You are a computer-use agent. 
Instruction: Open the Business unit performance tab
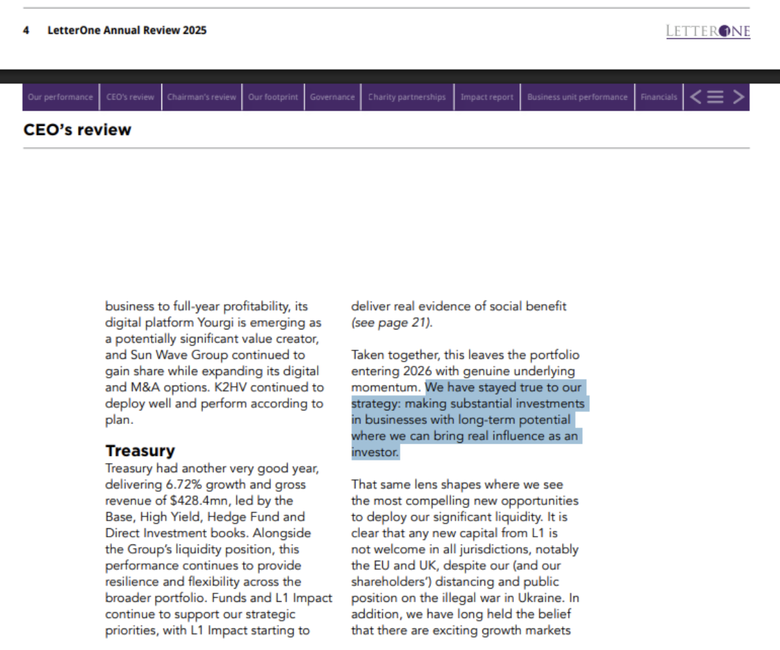coord(578,97)
